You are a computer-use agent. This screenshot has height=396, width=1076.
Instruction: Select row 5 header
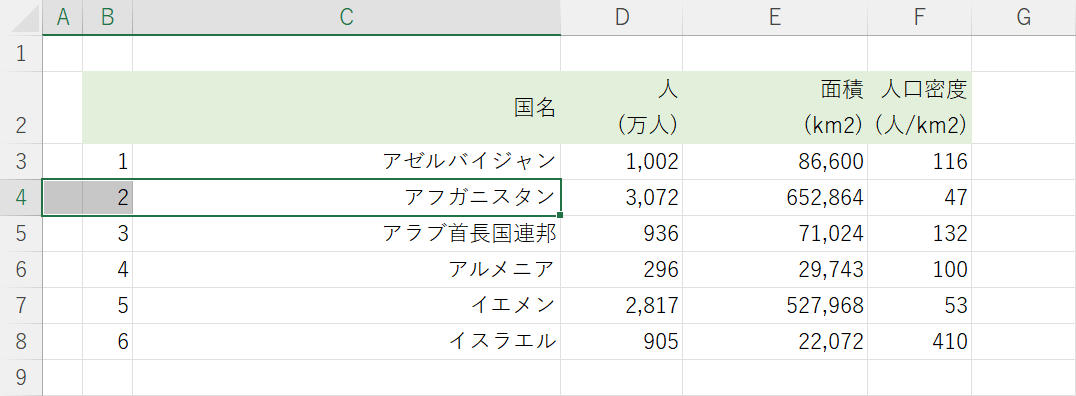click(21, 233)
